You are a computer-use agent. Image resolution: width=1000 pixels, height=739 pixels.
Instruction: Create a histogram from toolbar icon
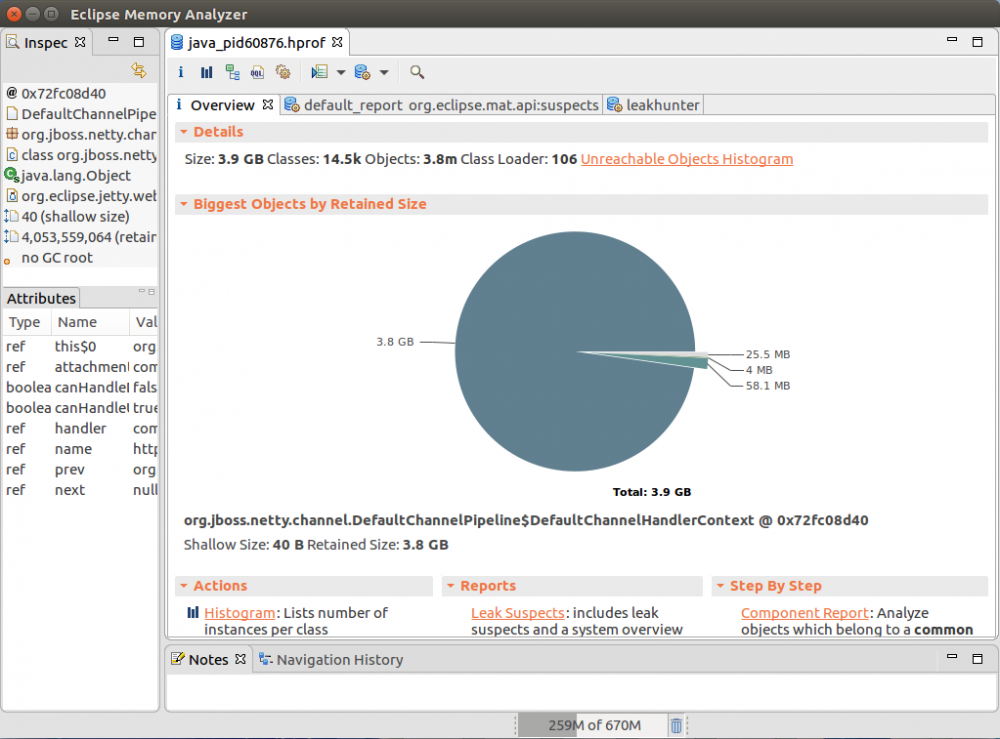tap(206, 72)
